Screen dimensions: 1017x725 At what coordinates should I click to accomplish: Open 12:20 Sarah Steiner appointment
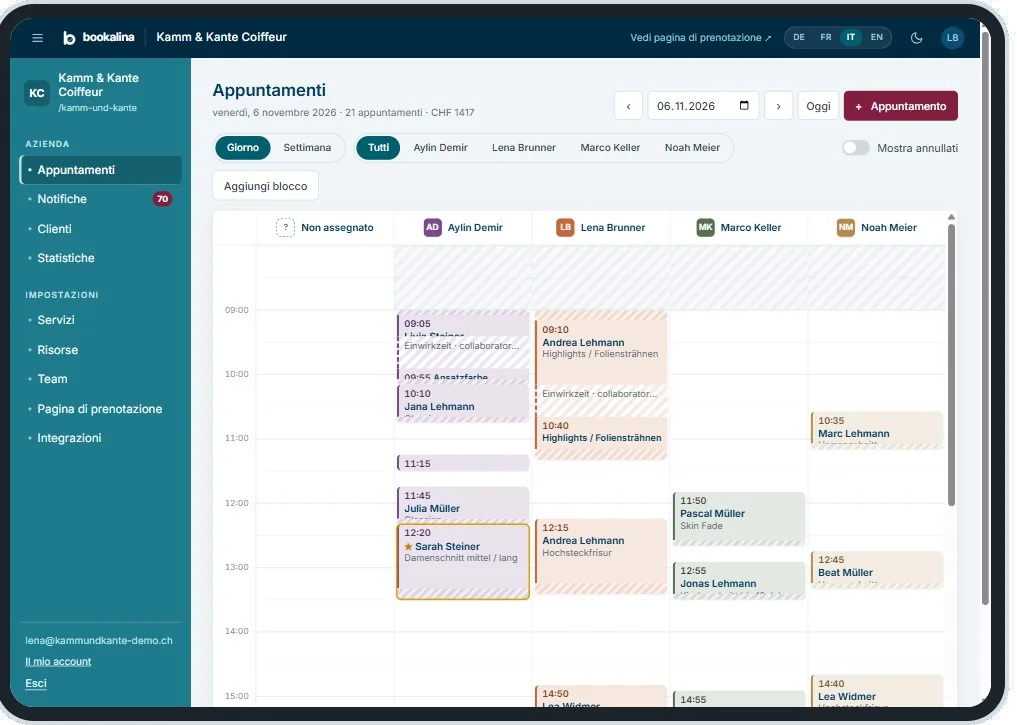point(463,562)
